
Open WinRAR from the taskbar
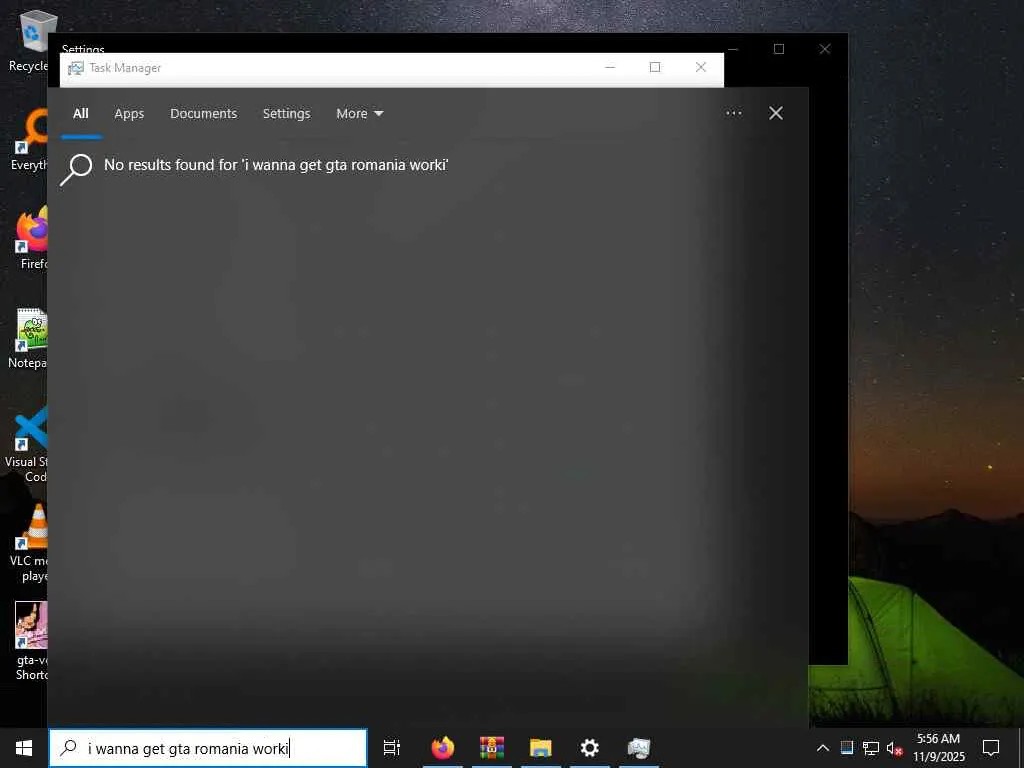492,748
